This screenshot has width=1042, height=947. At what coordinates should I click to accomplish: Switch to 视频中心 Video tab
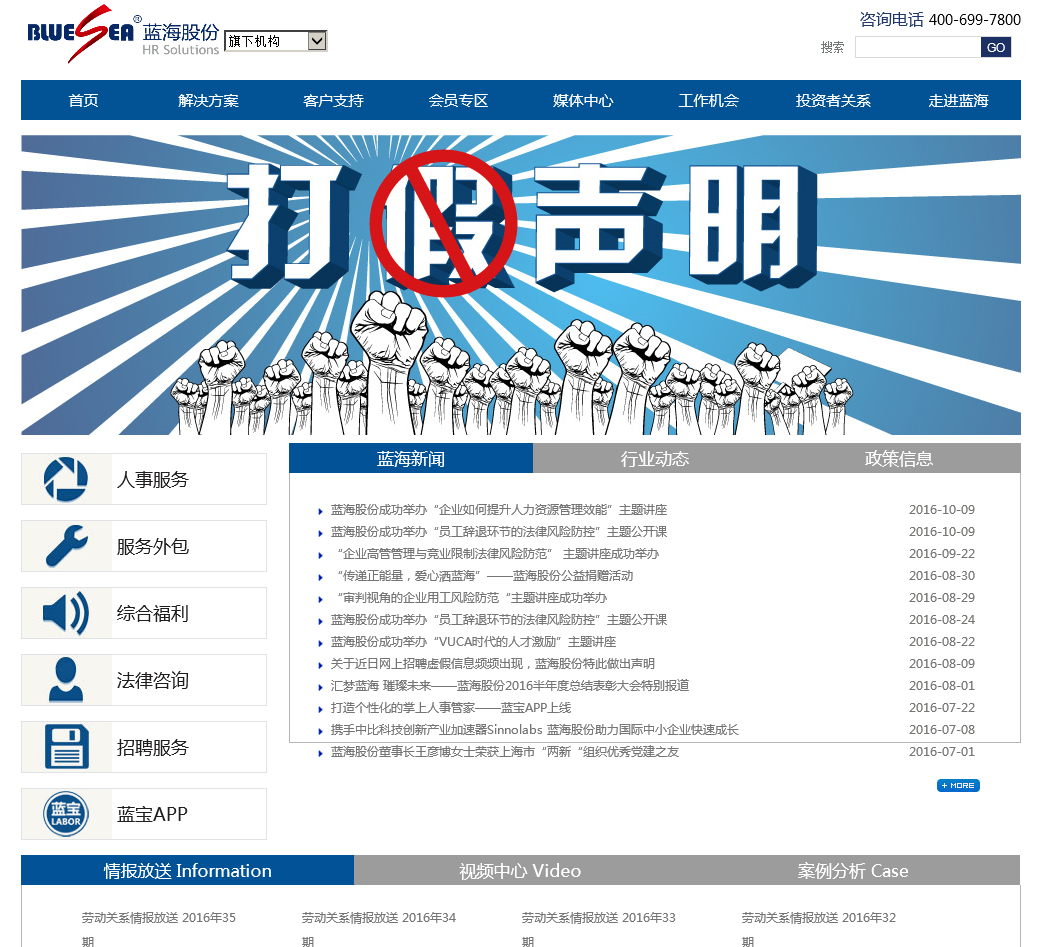(520, 871)
